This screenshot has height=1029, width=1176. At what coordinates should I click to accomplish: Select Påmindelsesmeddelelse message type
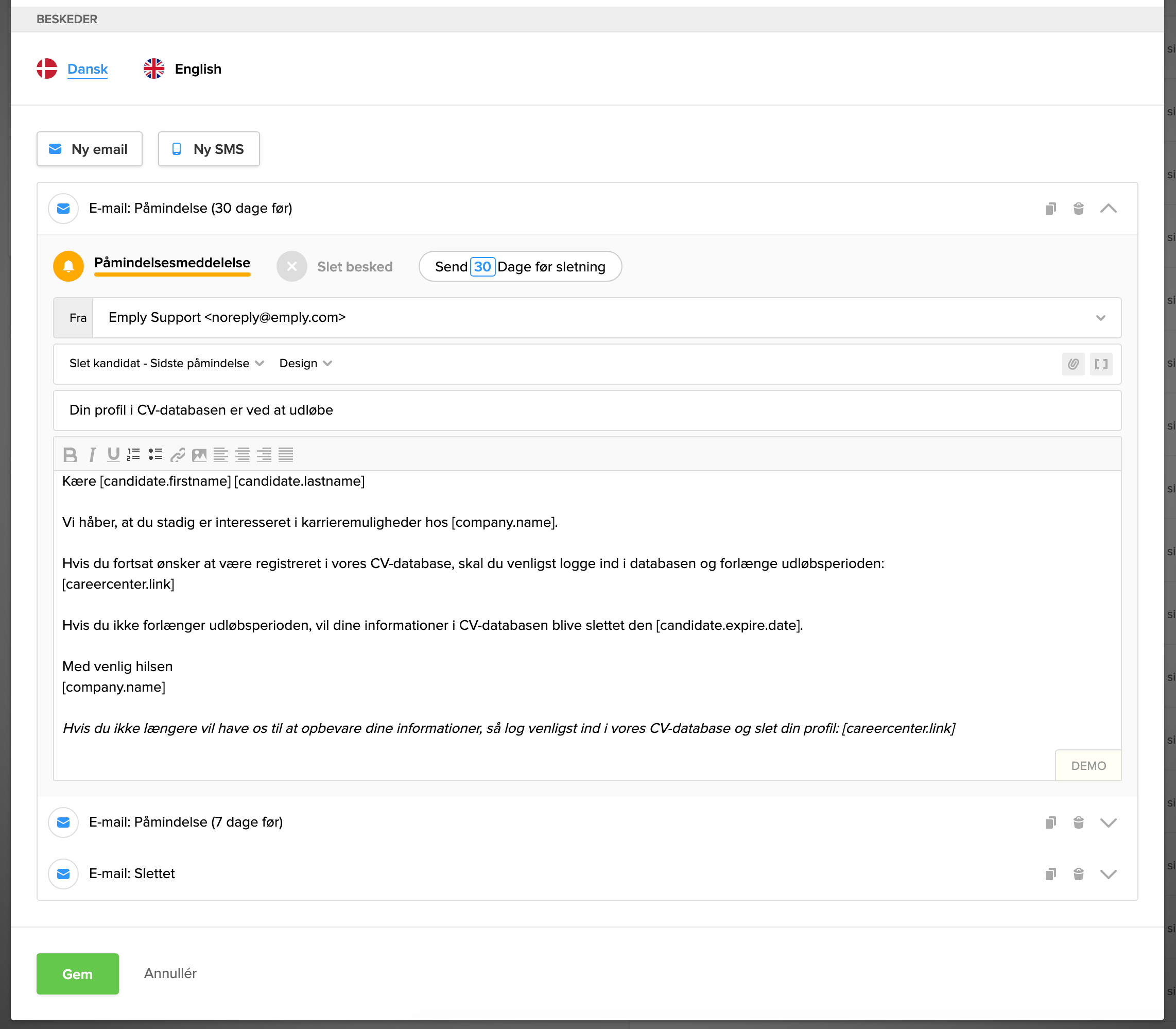tap(171, 264)
